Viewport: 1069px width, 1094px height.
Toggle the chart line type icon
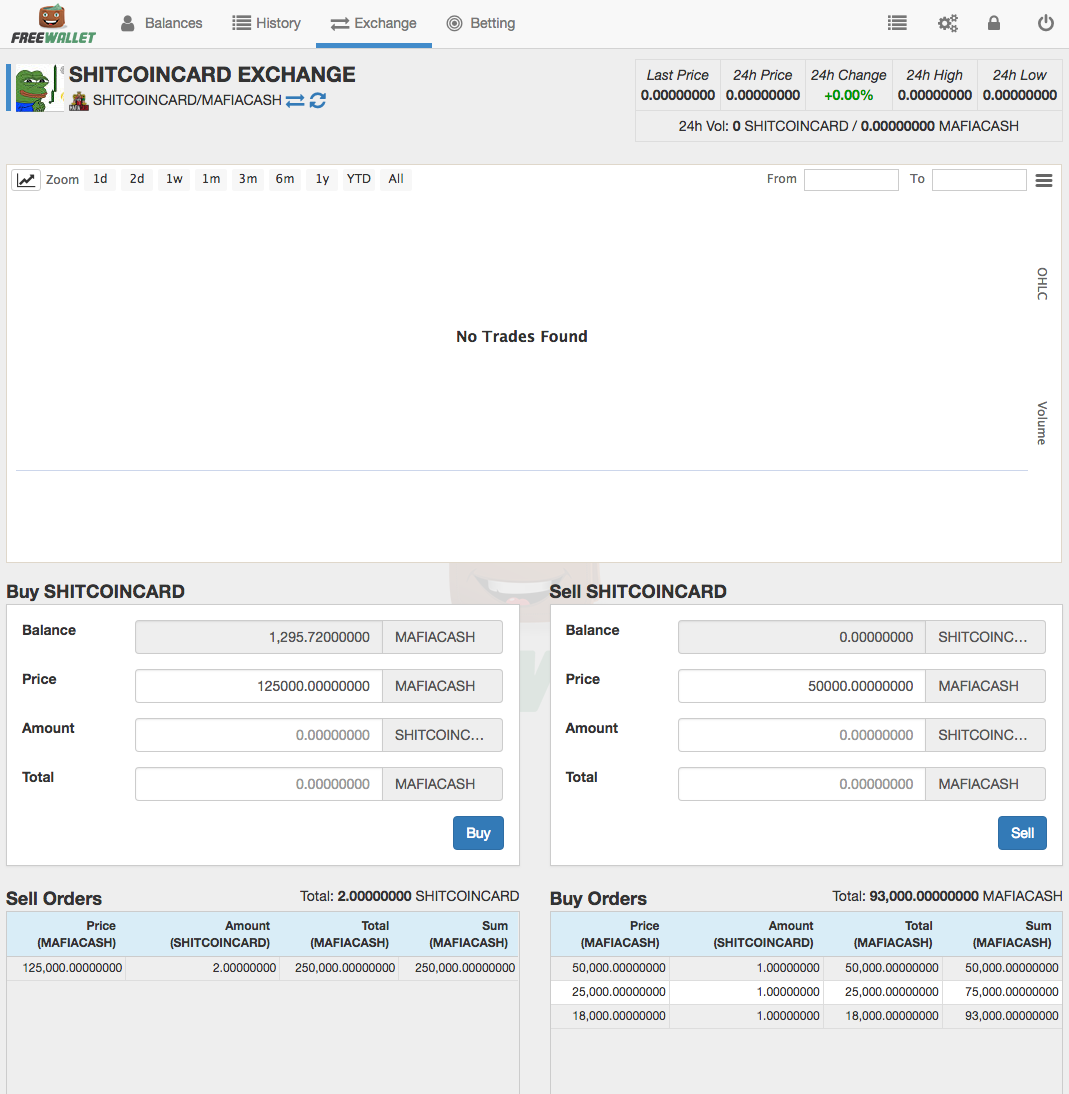click(x=26, y=179)
